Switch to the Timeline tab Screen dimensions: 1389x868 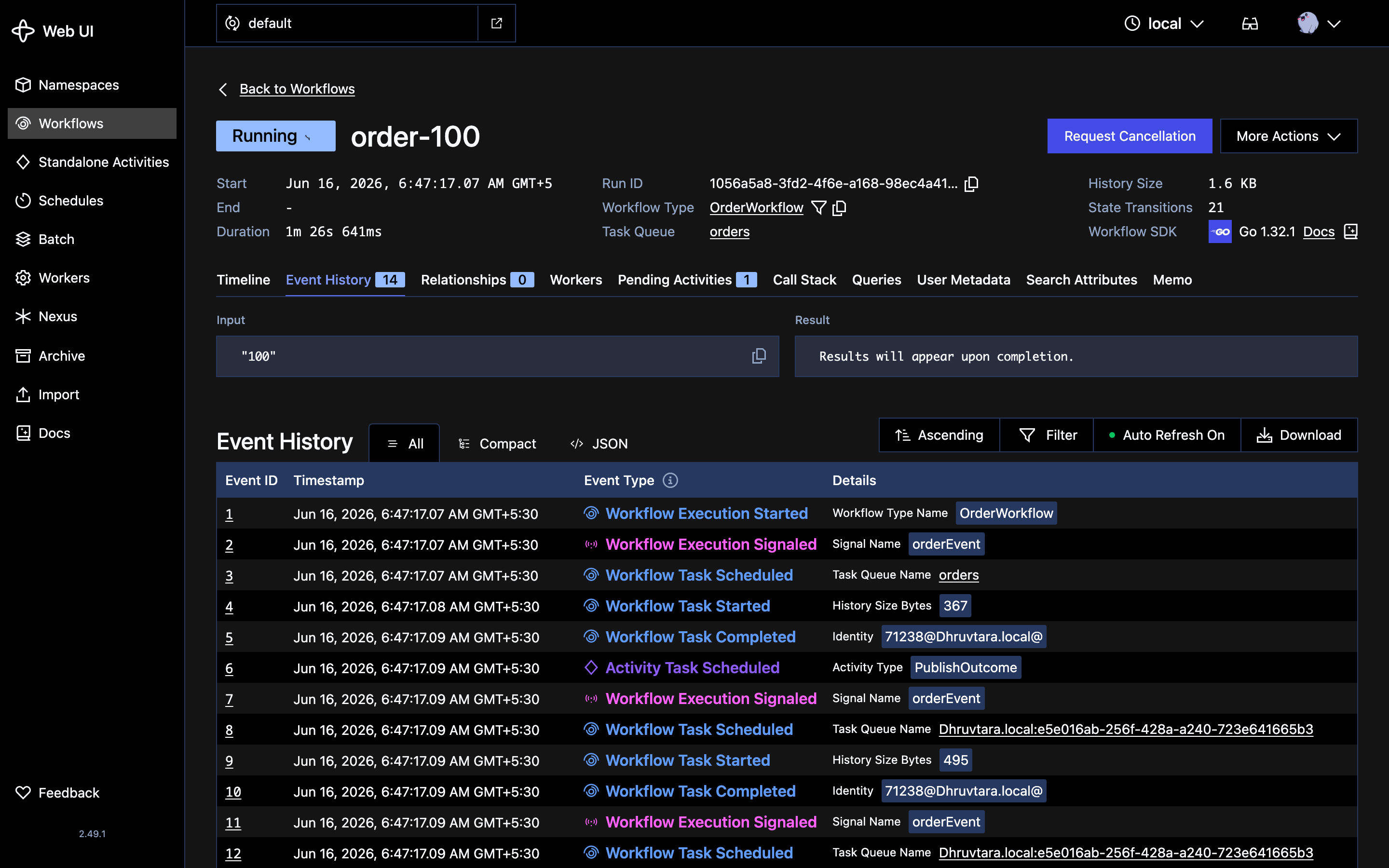point(244,280)
